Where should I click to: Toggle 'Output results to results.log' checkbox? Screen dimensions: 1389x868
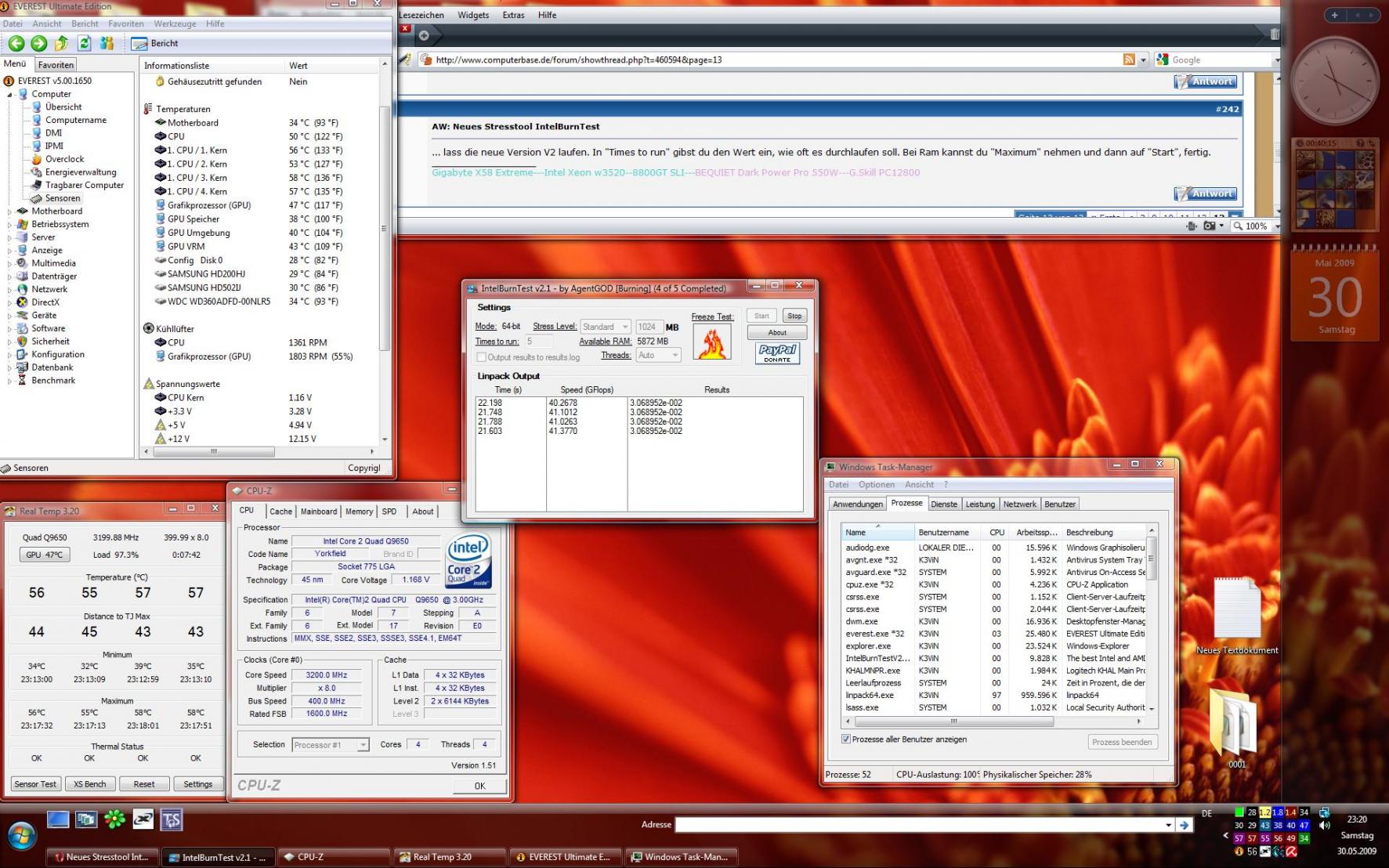point(481,357)
